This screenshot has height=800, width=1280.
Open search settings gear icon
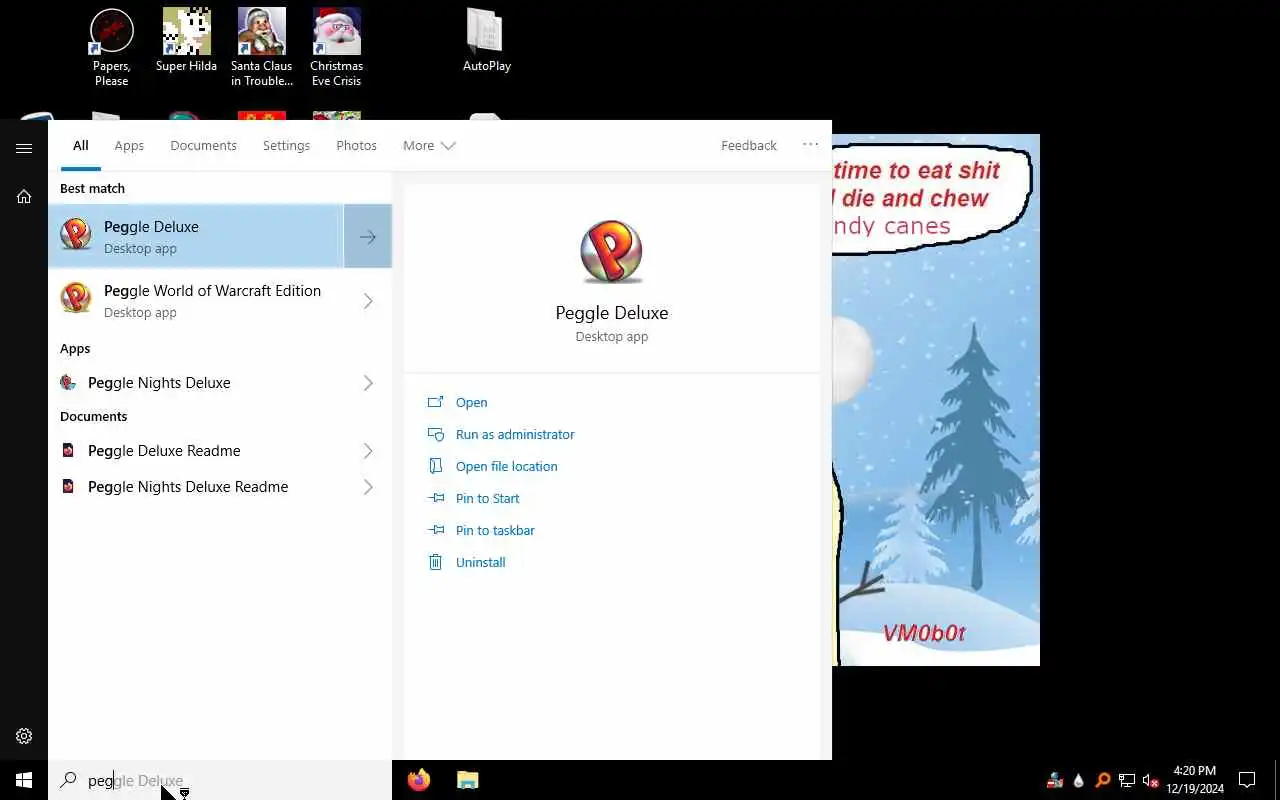24,736
